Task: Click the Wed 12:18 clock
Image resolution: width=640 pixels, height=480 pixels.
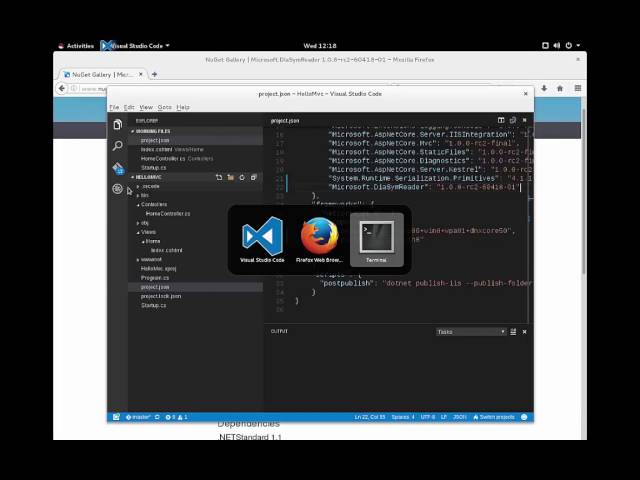Action: [320, 45]
